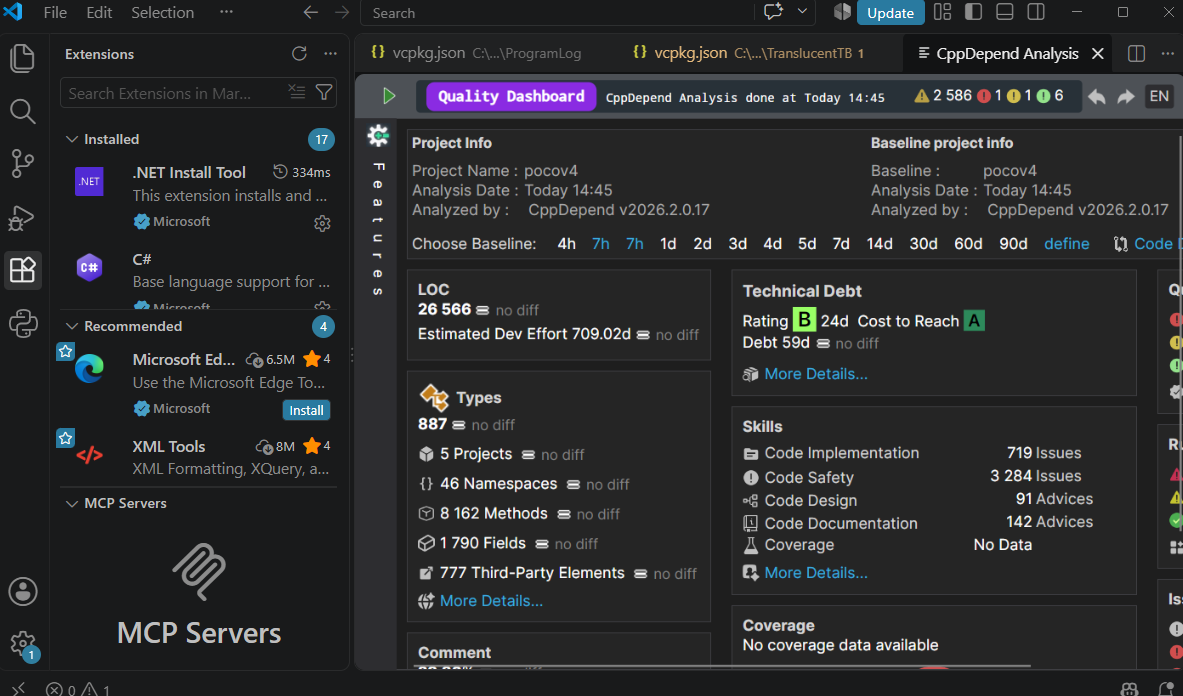This screenshot has width=1183, height=696.
Task: Refresh the Extensions list
Action: 300,54
